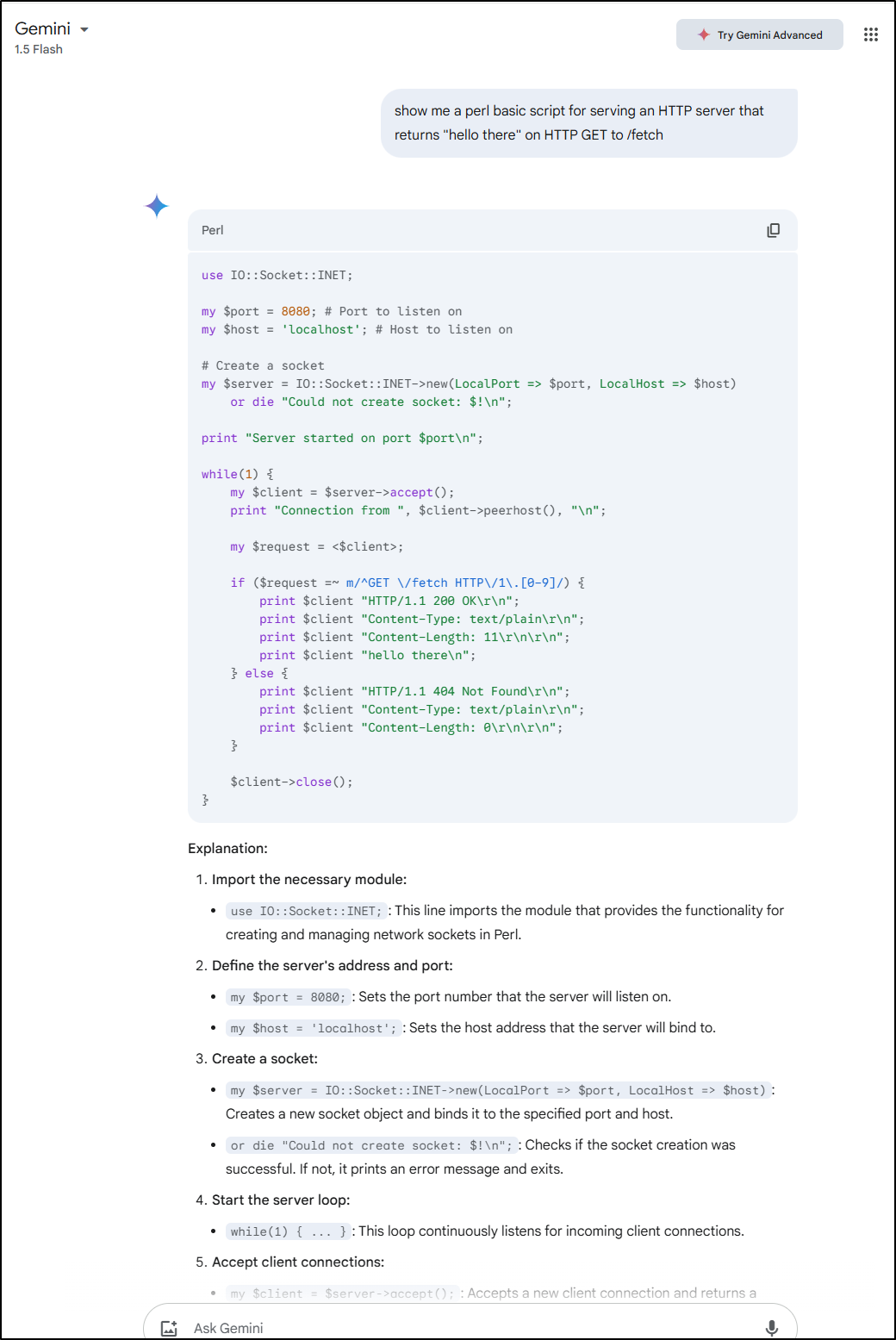Click inline code "my $host = 'localhost';" in the explanation

tap(314, 1028)
